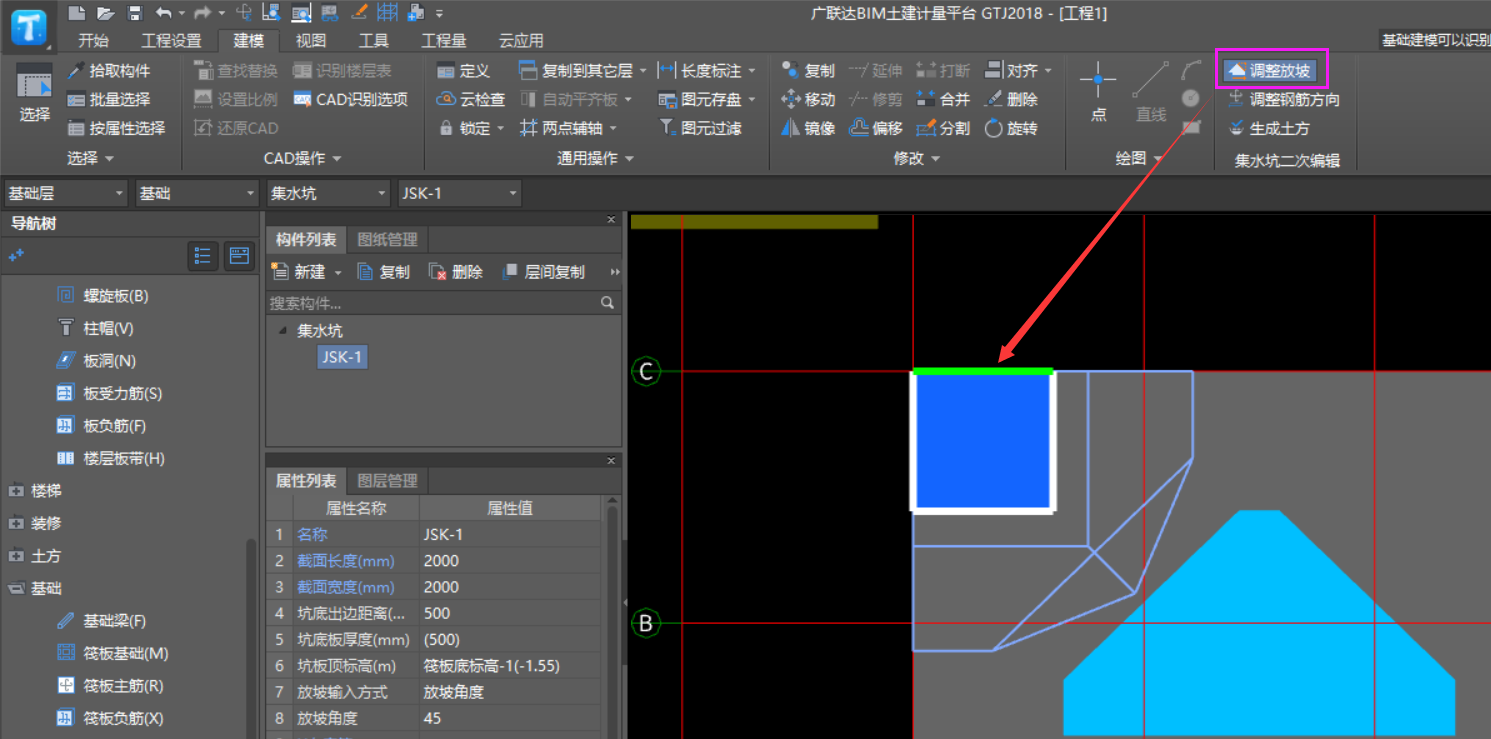Undo the last action
Image resolution: width=1491 pixels, height=739 pixels.
point(164,13)
